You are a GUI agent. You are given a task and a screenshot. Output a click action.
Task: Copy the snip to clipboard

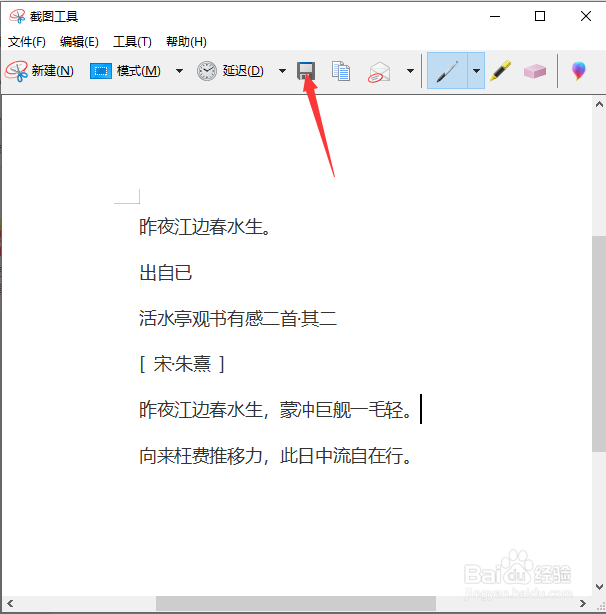point(341,71)
